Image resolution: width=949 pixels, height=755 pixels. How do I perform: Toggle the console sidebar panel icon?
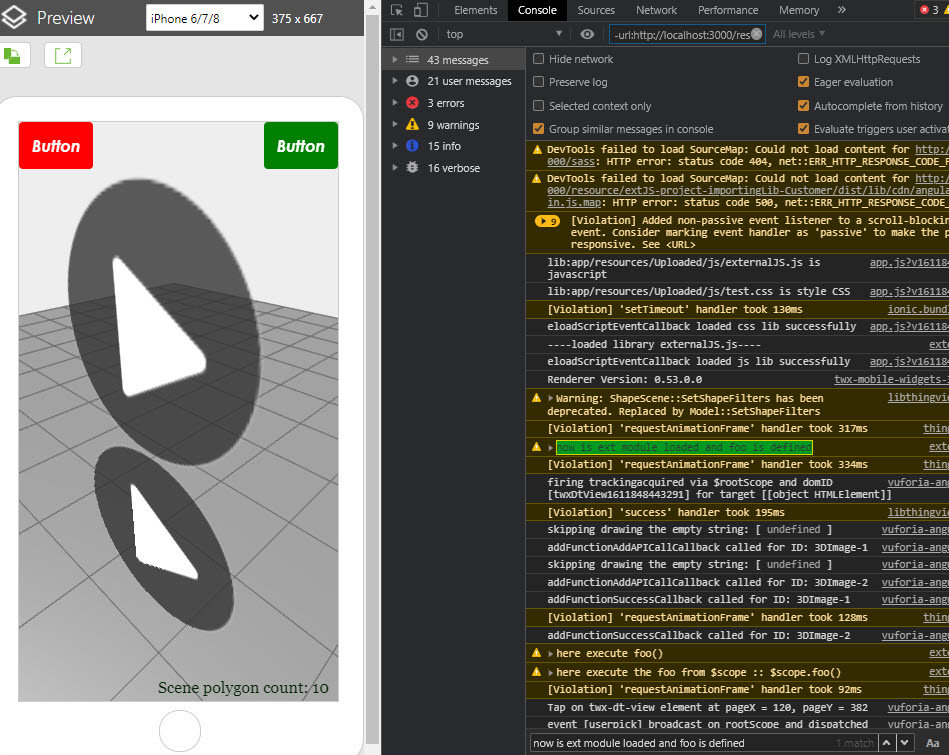[x=397, y=34]
